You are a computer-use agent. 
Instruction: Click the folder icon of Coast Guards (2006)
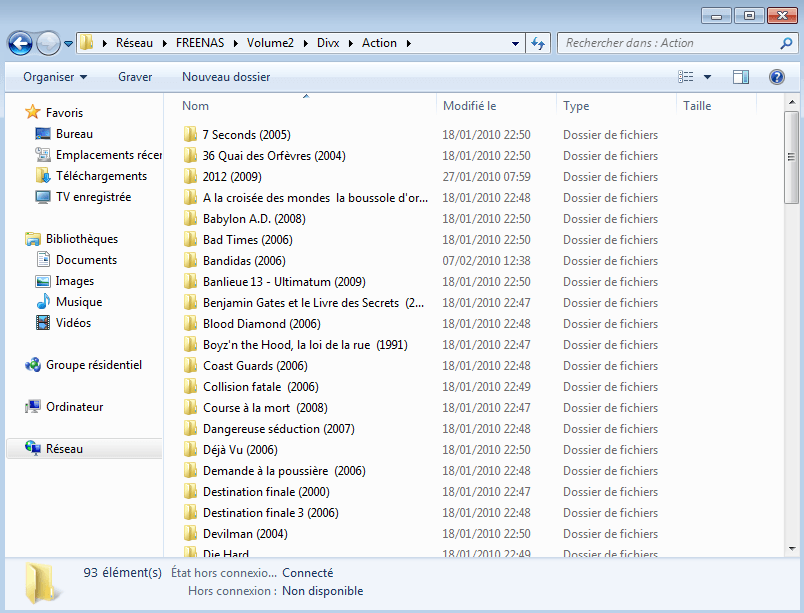190,365
